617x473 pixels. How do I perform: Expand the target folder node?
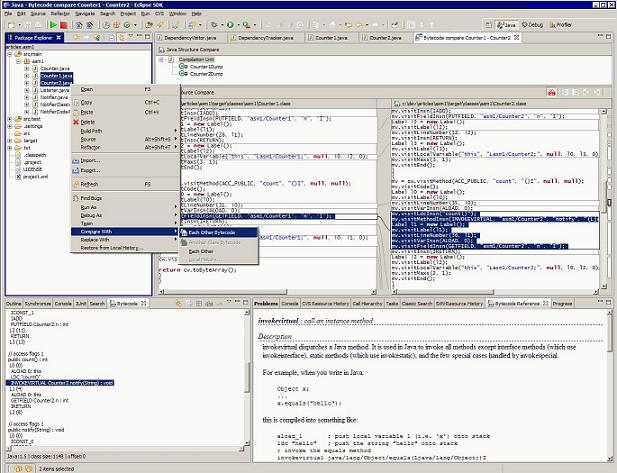coord(10,140)
